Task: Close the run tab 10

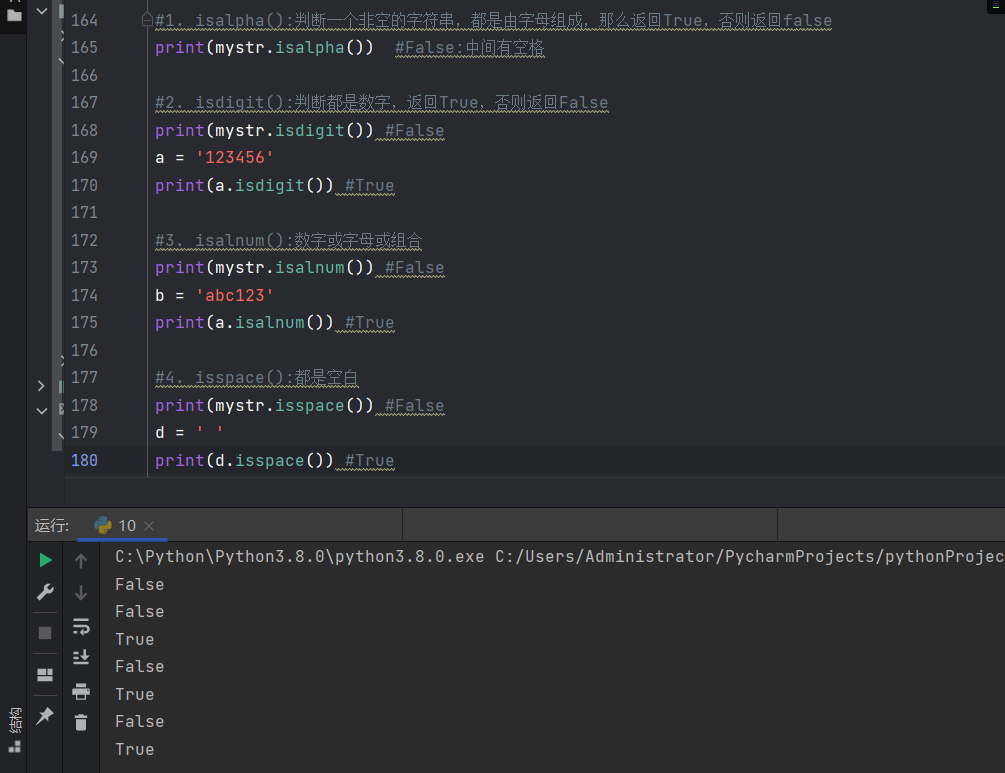Action: (149, 526)
